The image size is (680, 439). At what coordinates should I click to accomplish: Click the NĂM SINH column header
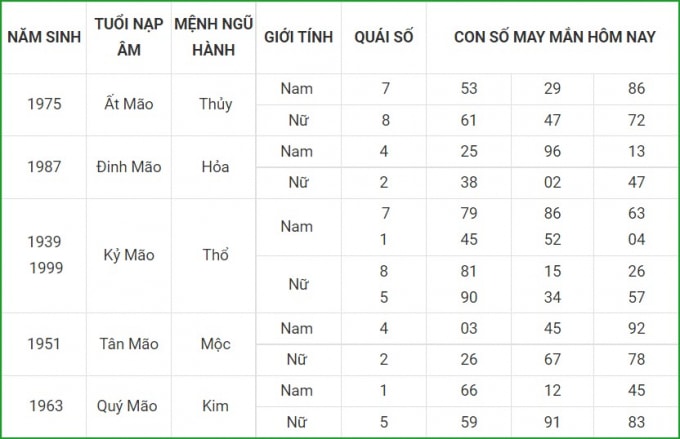(x=44, y=37)
